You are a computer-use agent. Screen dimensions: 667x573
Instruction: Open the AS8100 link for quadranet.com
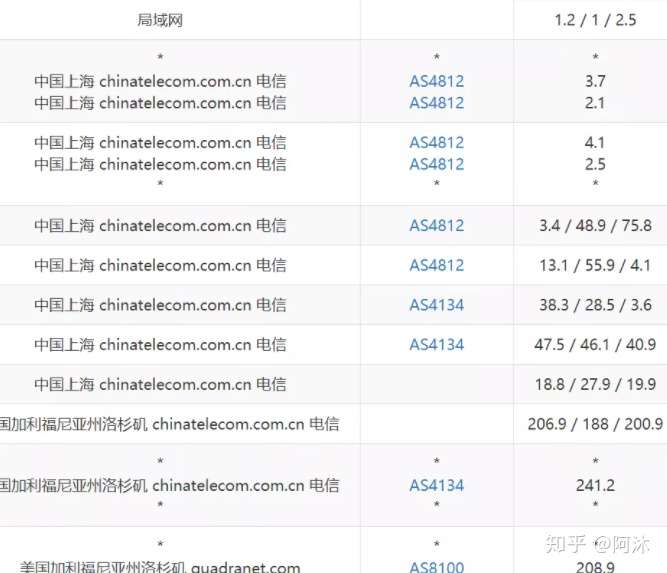pos(436,567)
